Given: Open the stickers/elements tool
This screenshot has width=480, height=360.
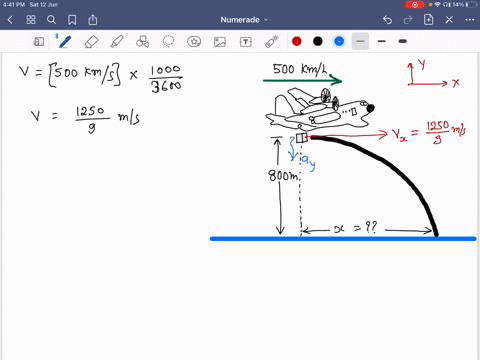Looking at the screenshot, I should (x=194, y=42).
